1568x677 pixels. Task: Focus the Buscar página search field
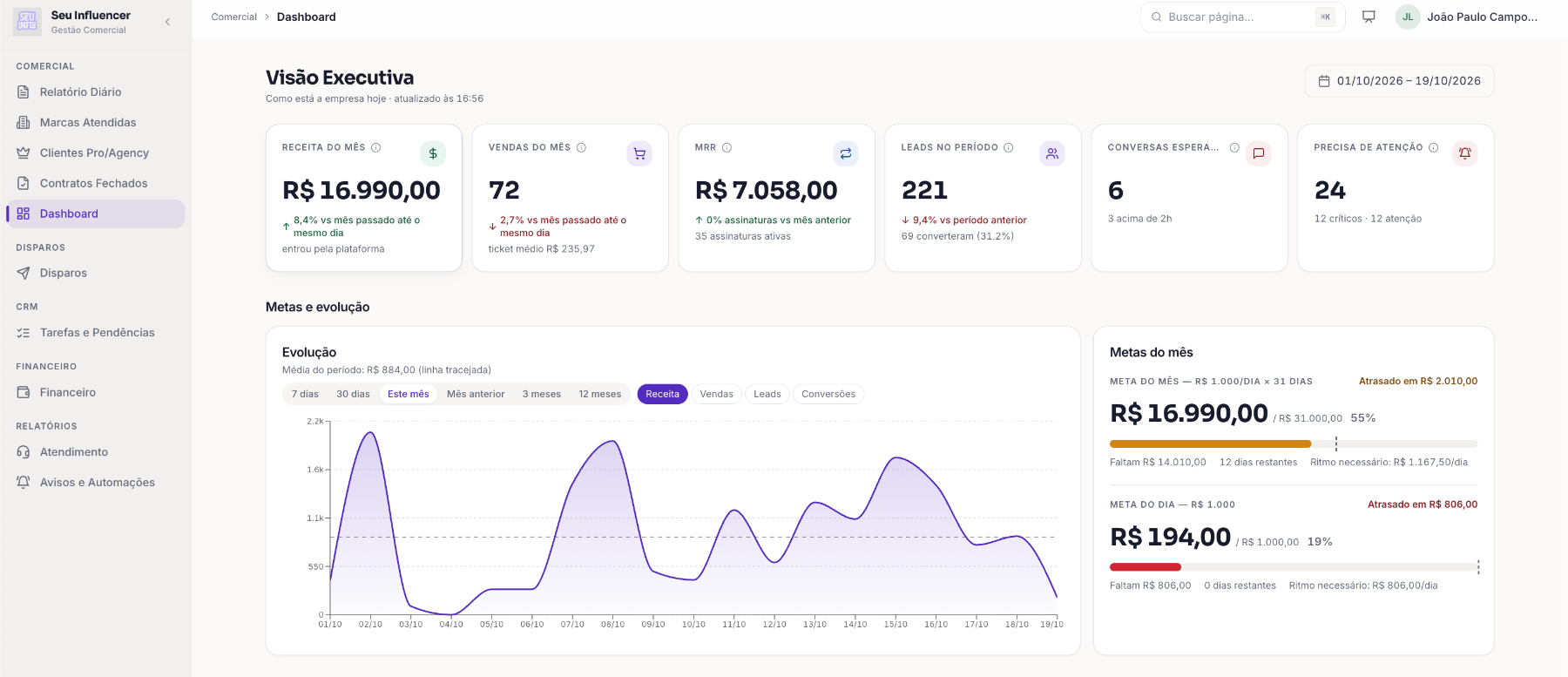point(1243,17)
